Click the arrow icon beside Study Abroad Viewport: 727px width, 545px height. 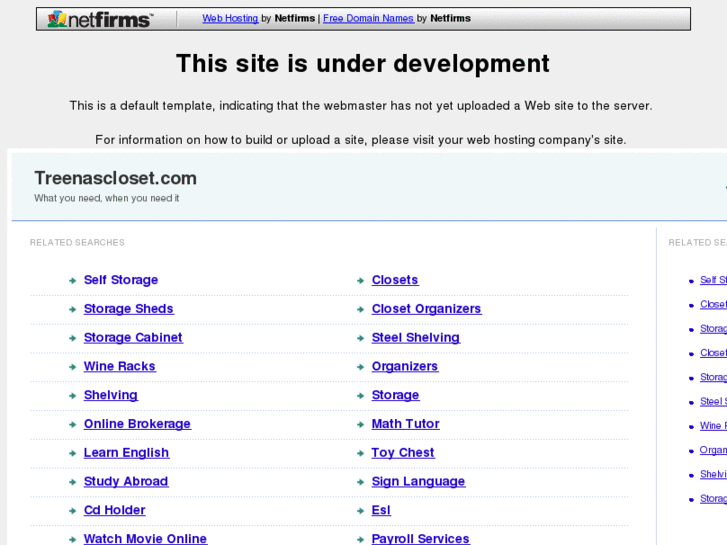click(72, 482)
